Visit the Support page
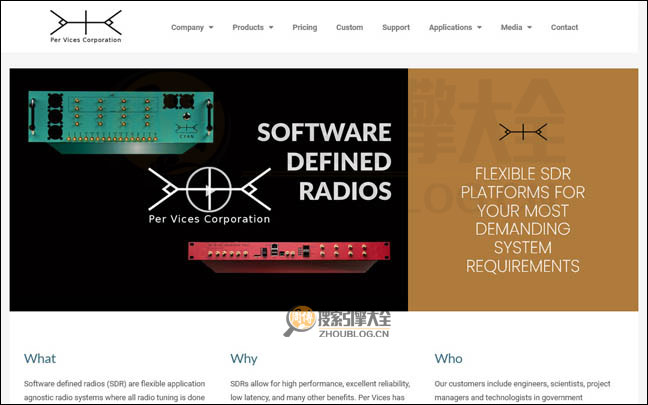648x405 pixels. pos(396,27)
